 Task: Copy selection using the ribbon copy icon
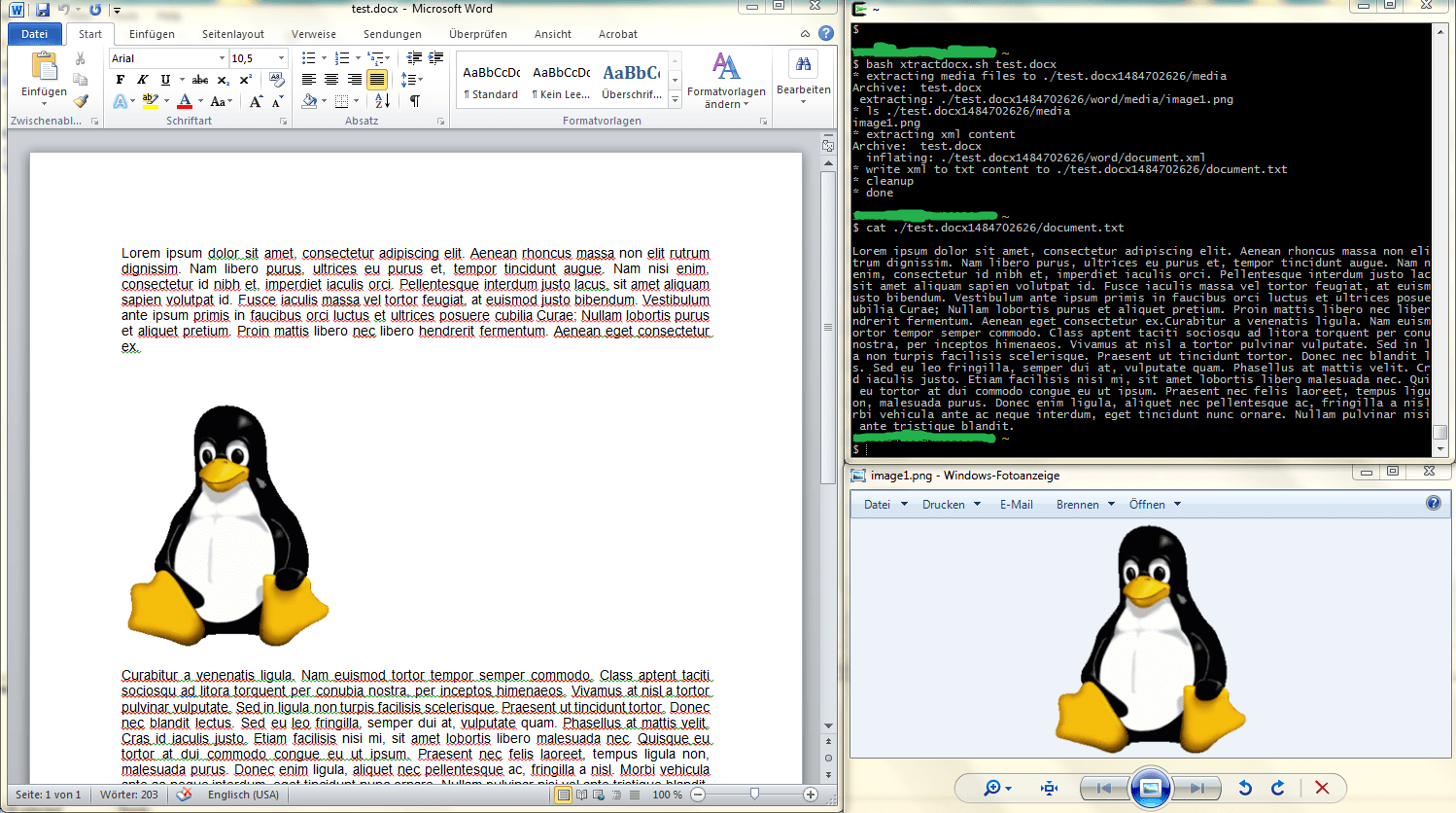(x=81, y=80)
